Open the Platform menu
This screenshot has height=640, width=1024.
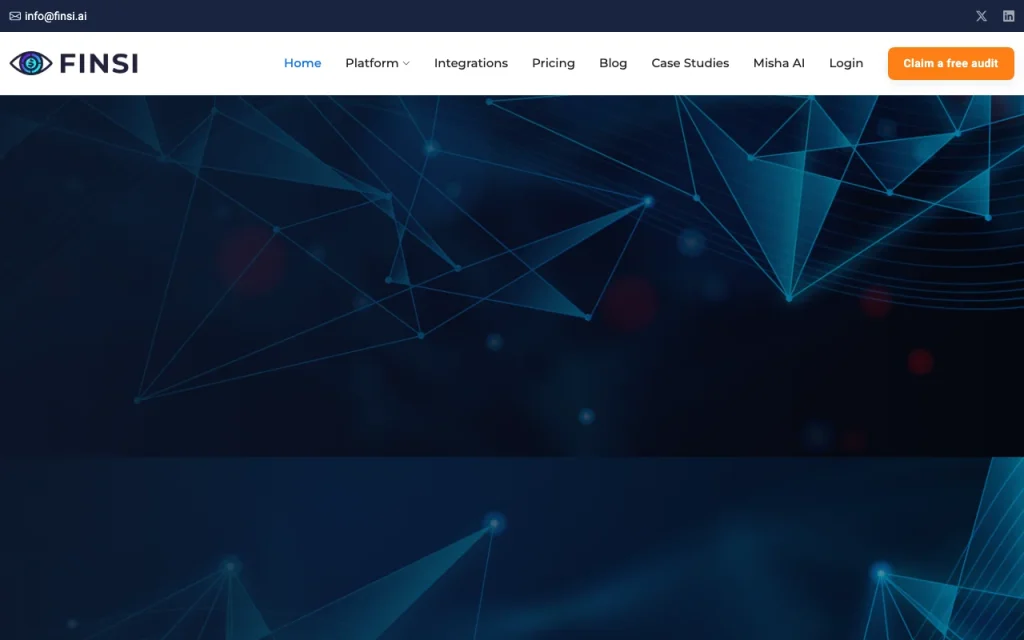pos(372,63)
